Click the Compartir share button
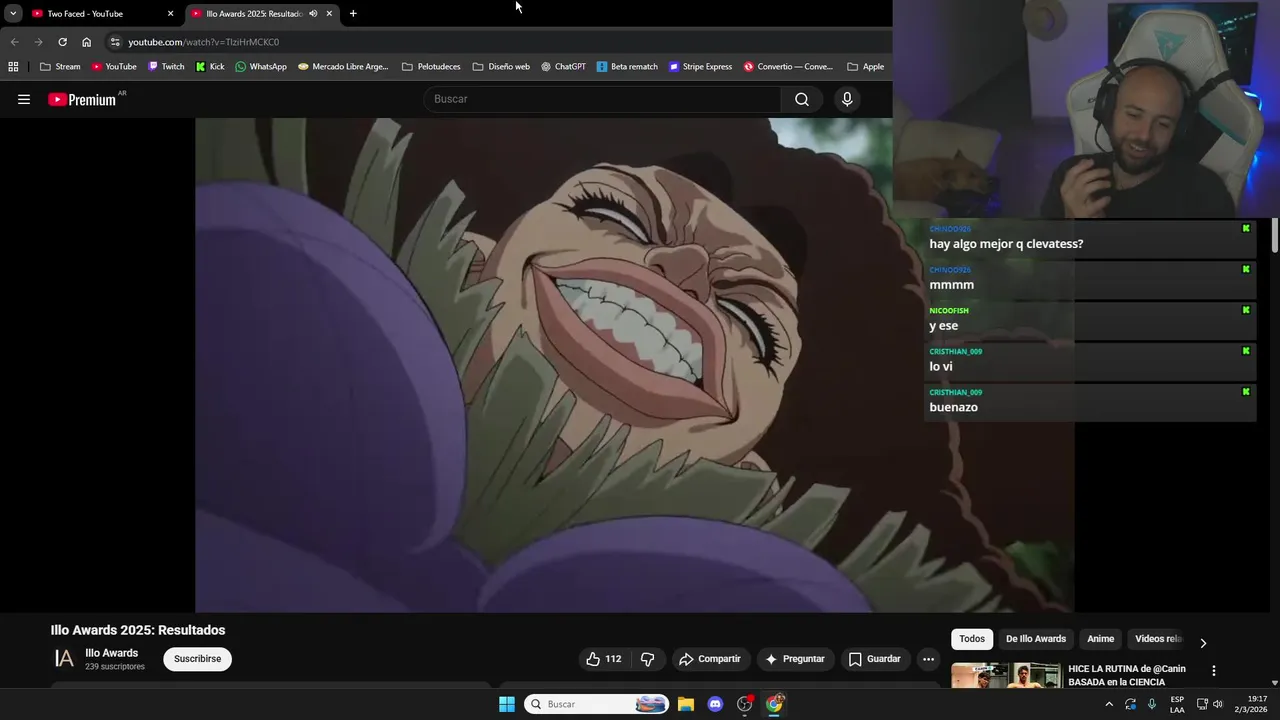 click(710, 659)
